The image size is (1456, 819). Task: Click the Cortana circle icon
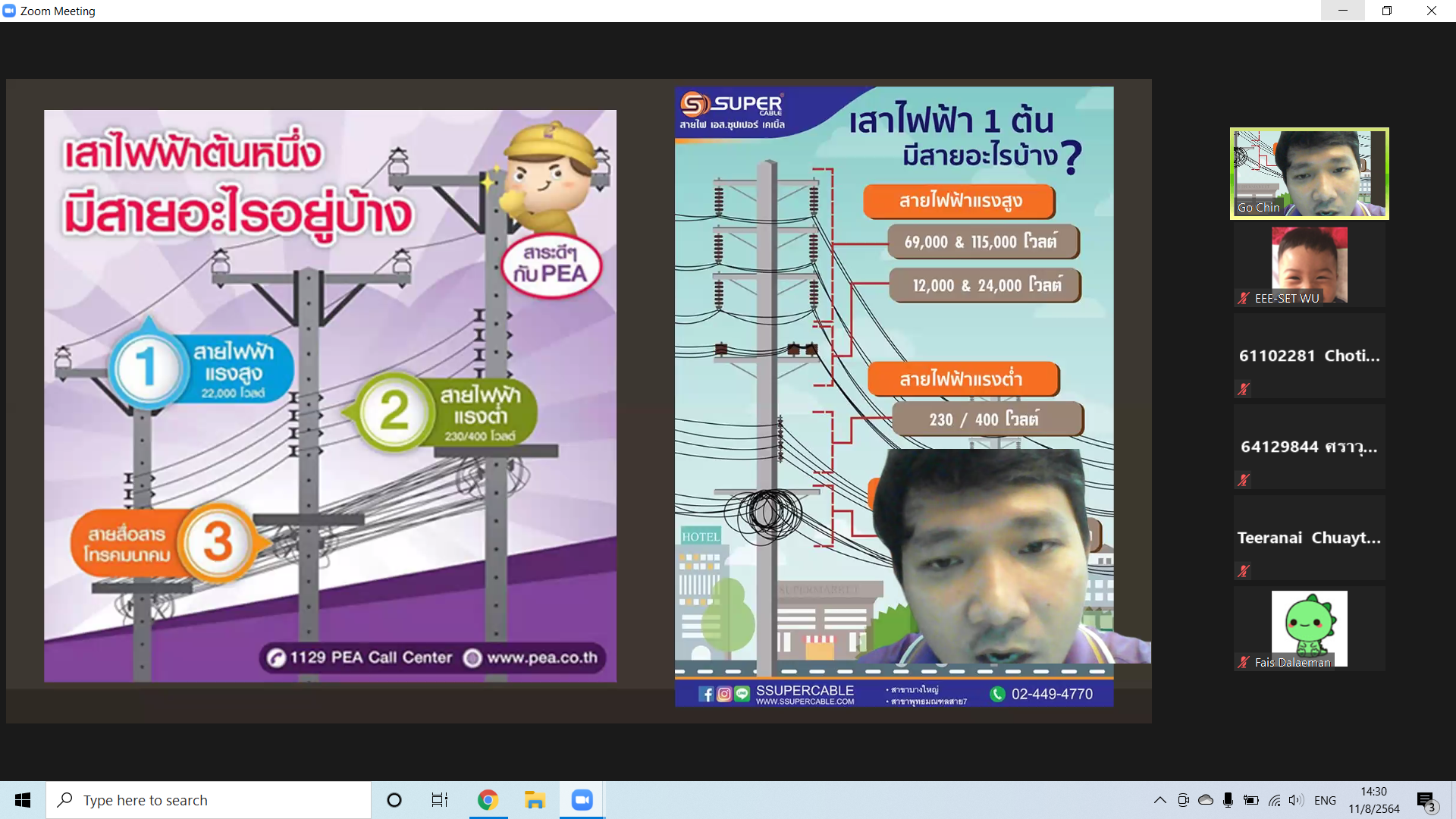394,800
